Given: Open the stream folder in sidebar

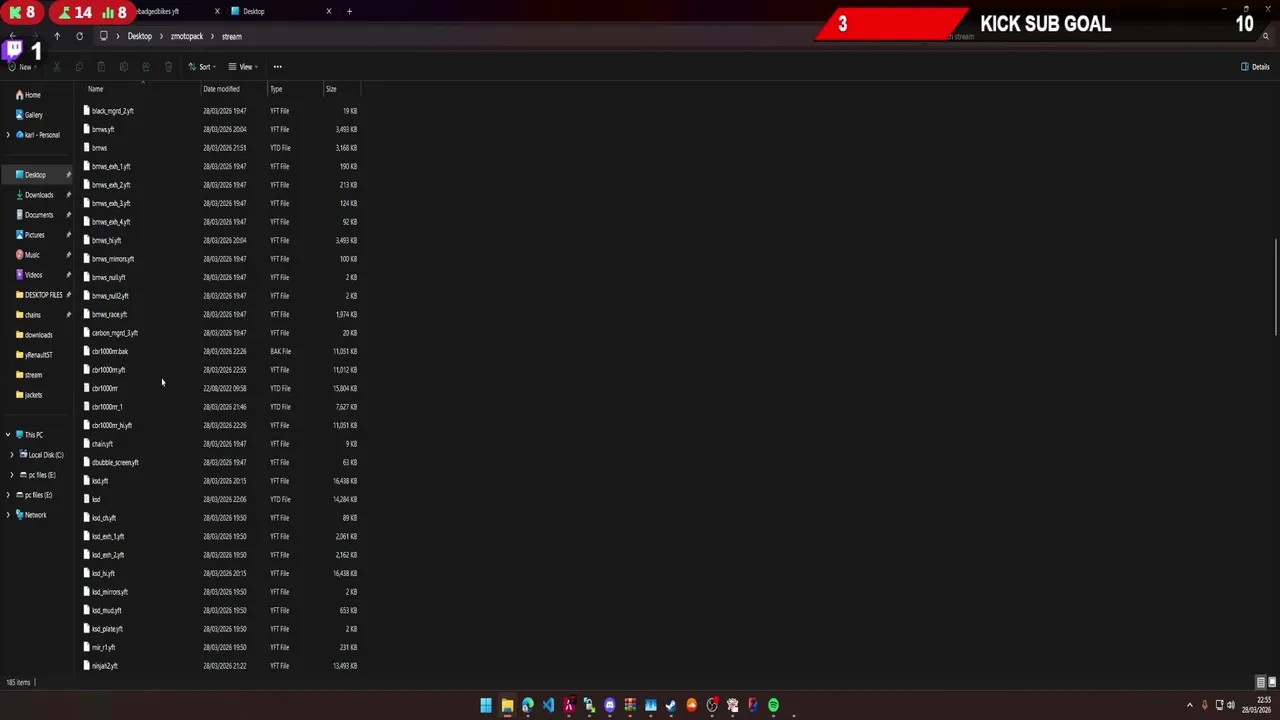Looking at the screenshot, I should (28, 375).
